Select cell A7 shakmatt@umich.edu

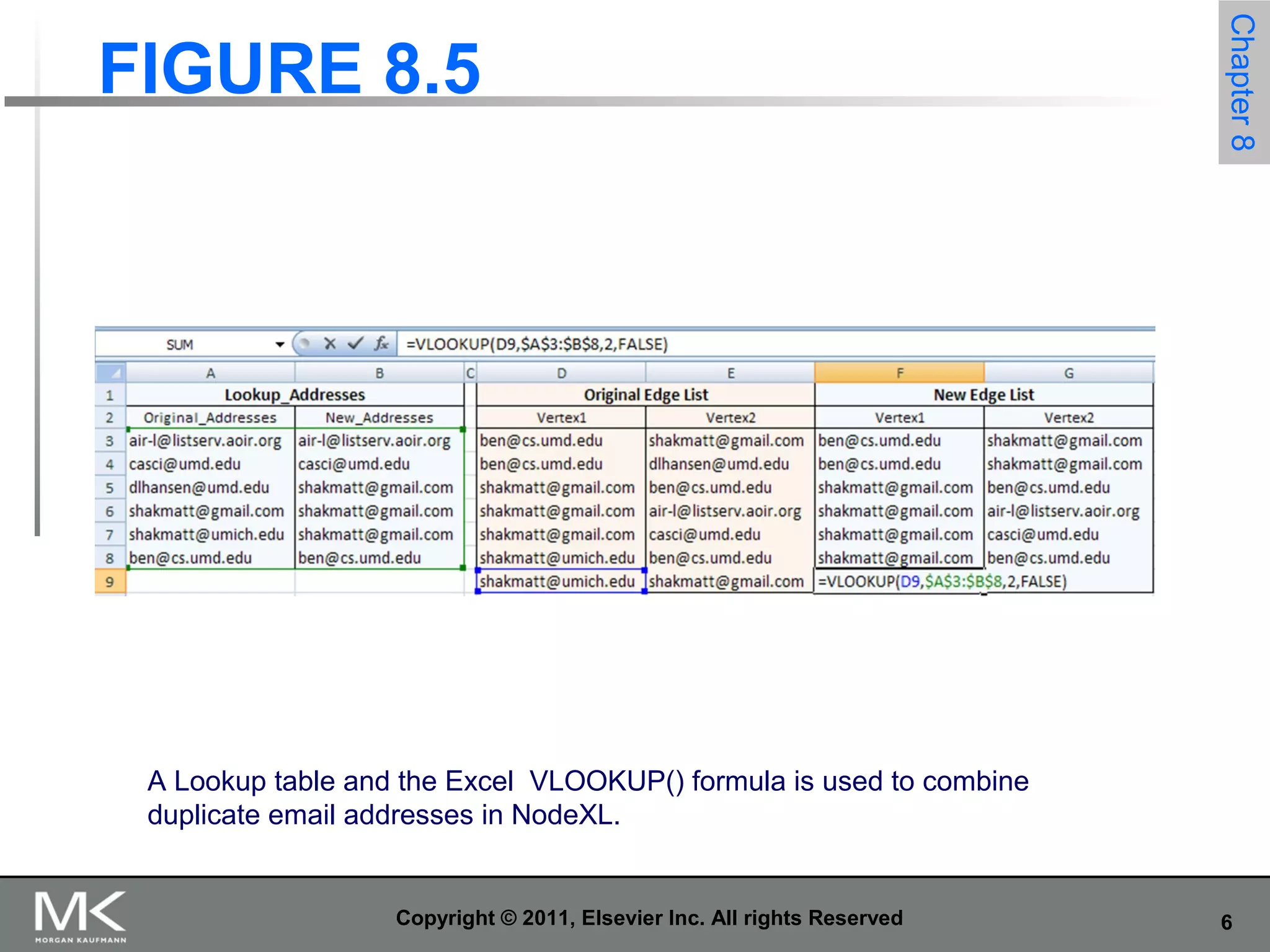click(x=210, y=534)
